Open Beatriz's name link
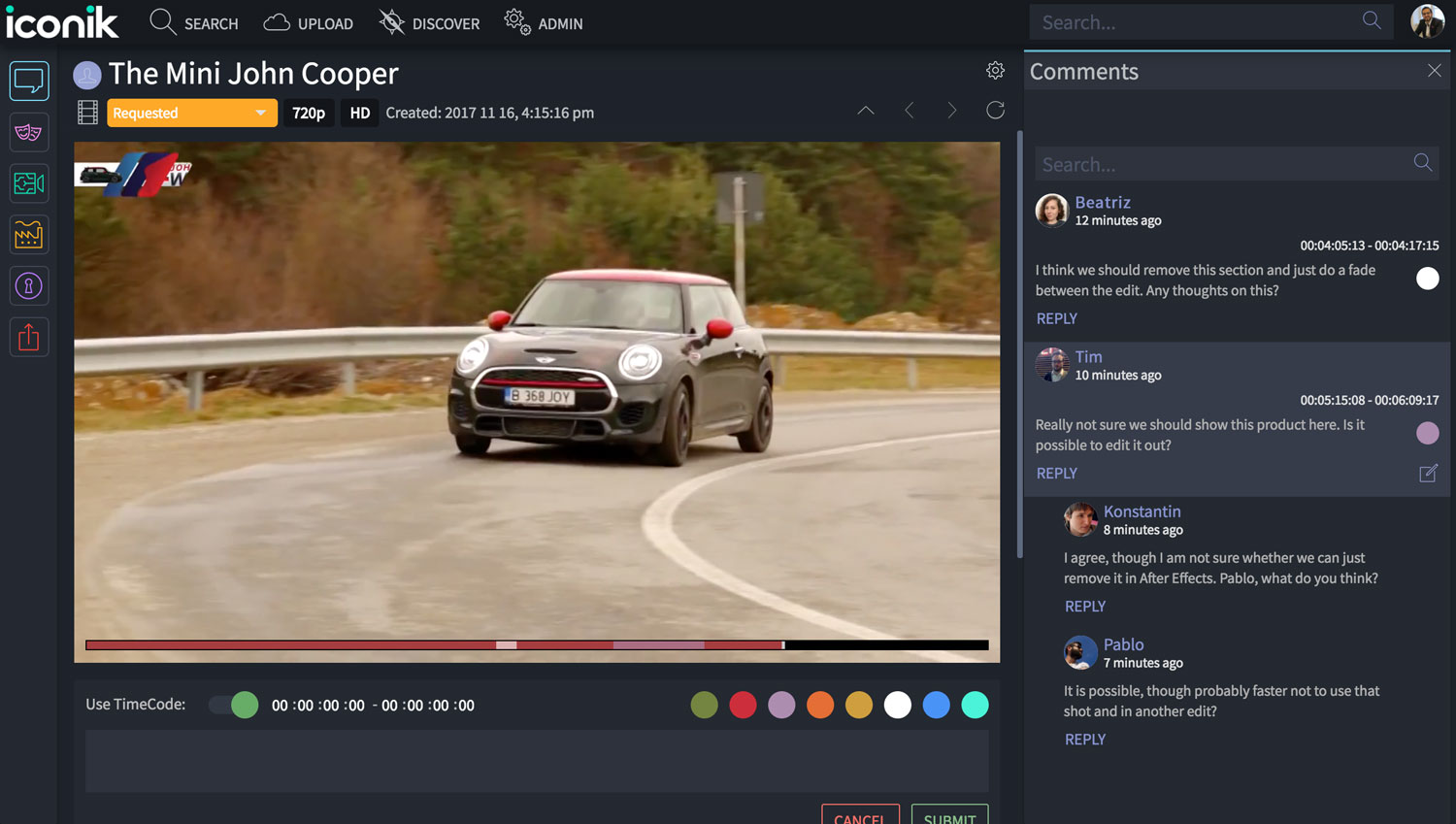Screen dimensions: 1456x824 point(1103,202)
